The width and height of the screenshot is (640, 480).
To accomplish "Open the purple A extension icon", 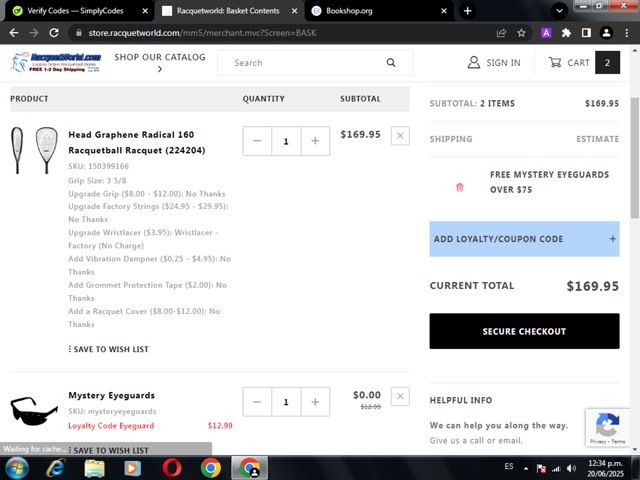I will (546, 33).
